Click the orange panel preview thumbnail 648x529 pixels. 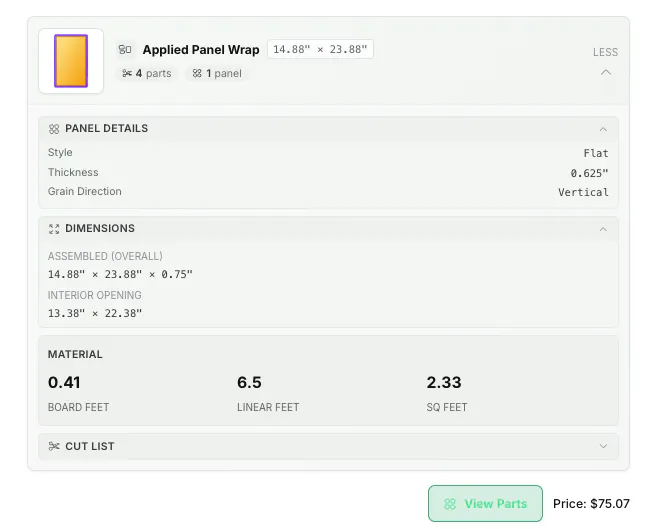click(71, 61)
